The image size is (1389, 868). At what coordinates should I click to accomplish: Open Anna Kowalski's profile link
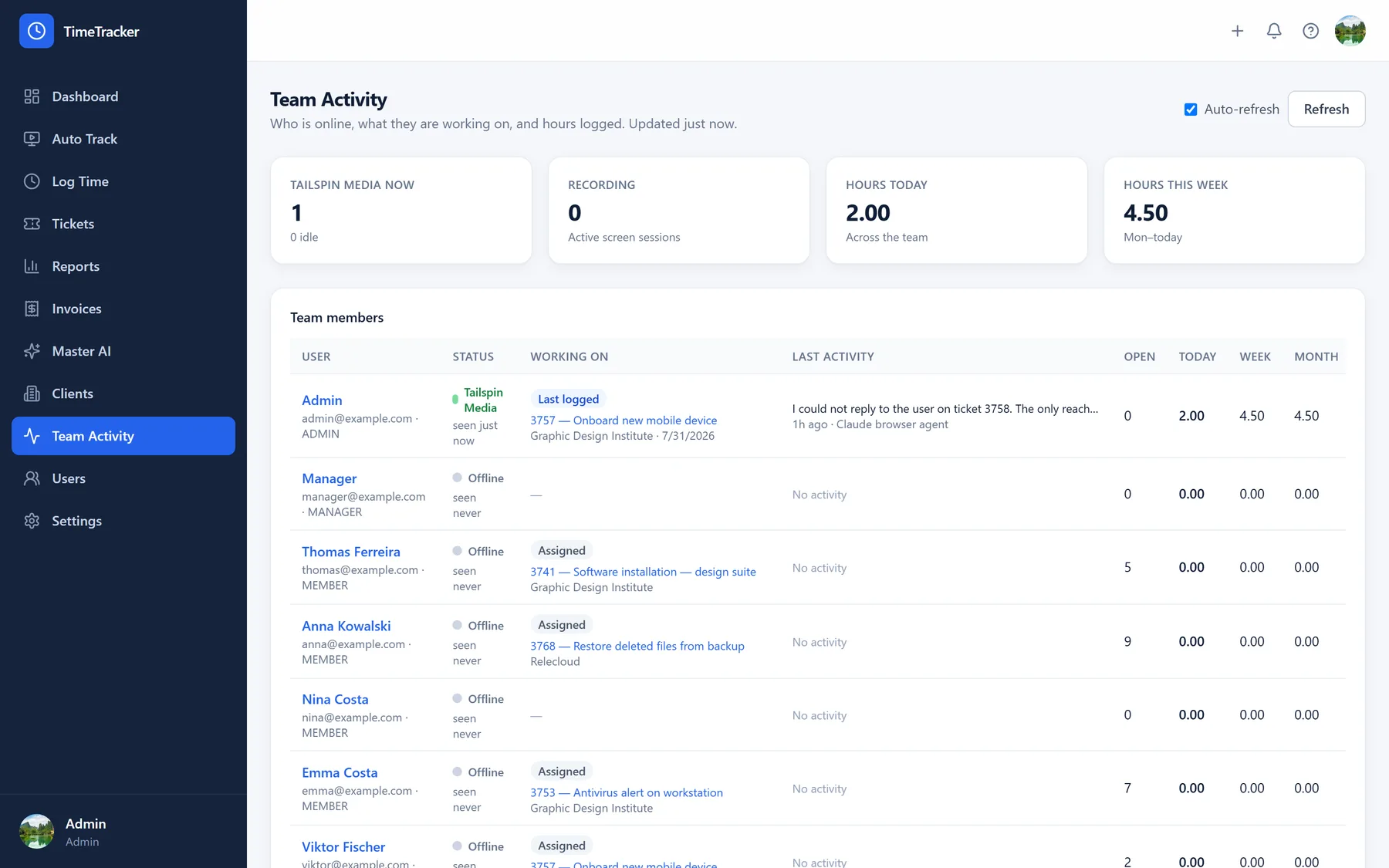click(346, 626)
